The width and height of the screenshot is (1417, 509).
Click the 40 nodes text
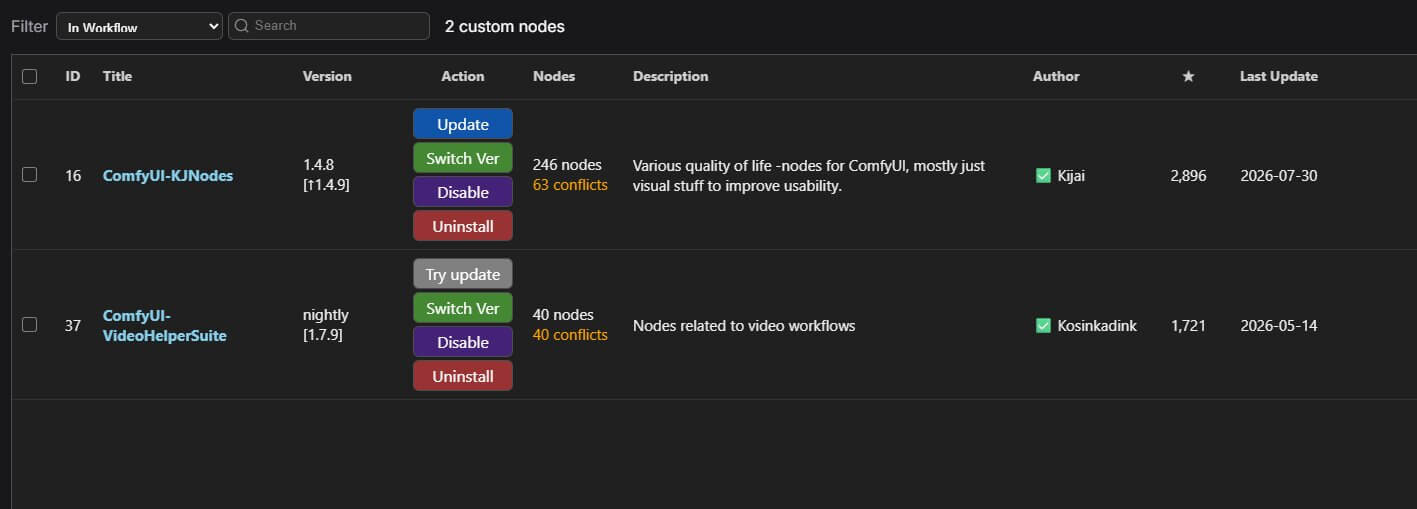click(x=563, y=315)
